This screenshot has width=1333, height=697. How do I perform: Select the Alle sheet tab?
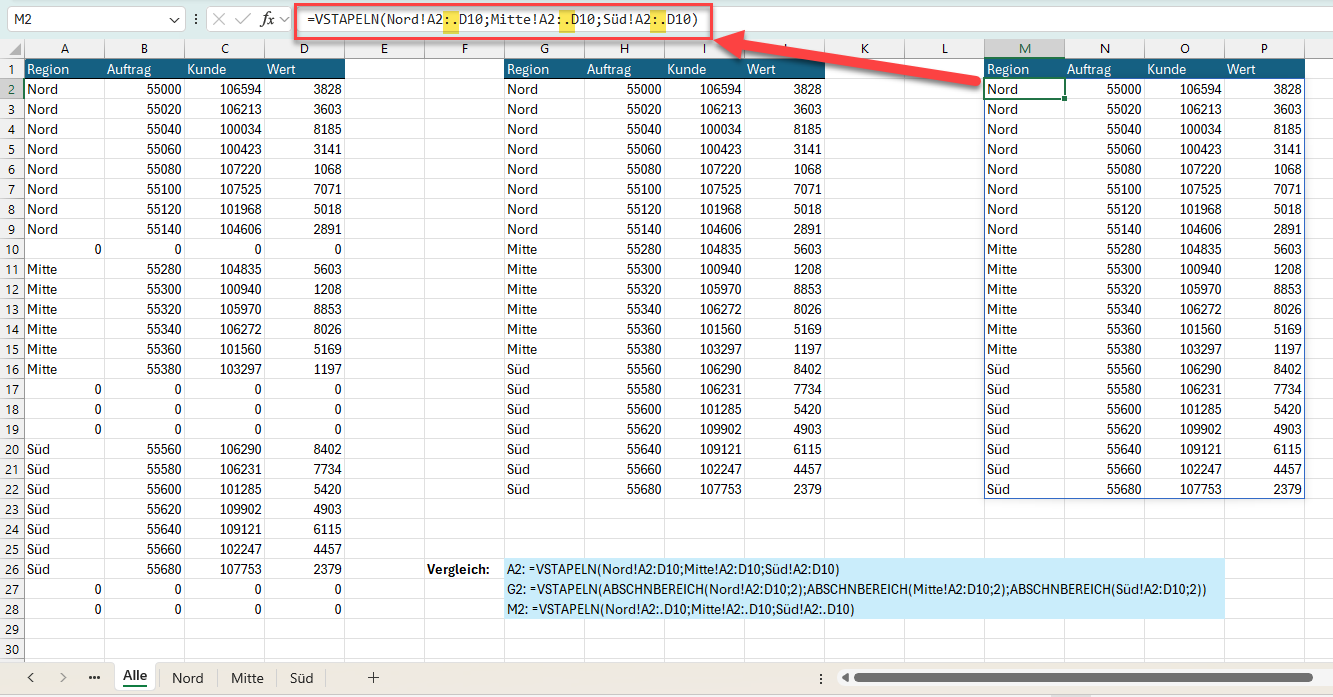point(135,677)
